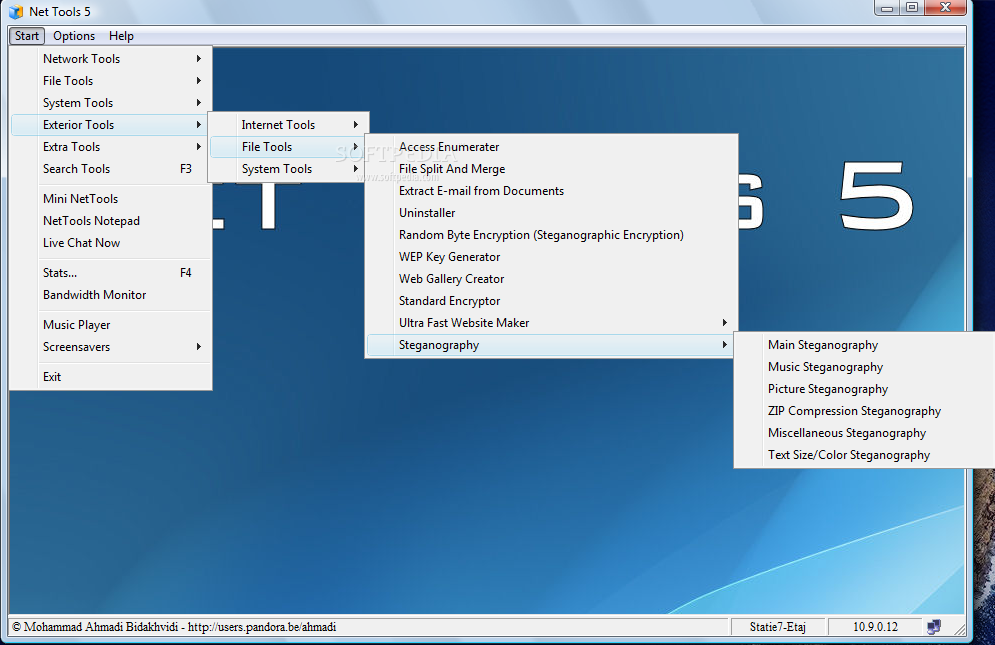Expand Screensavers submenu
Screen dimensions: 995x645
(111, 347)
